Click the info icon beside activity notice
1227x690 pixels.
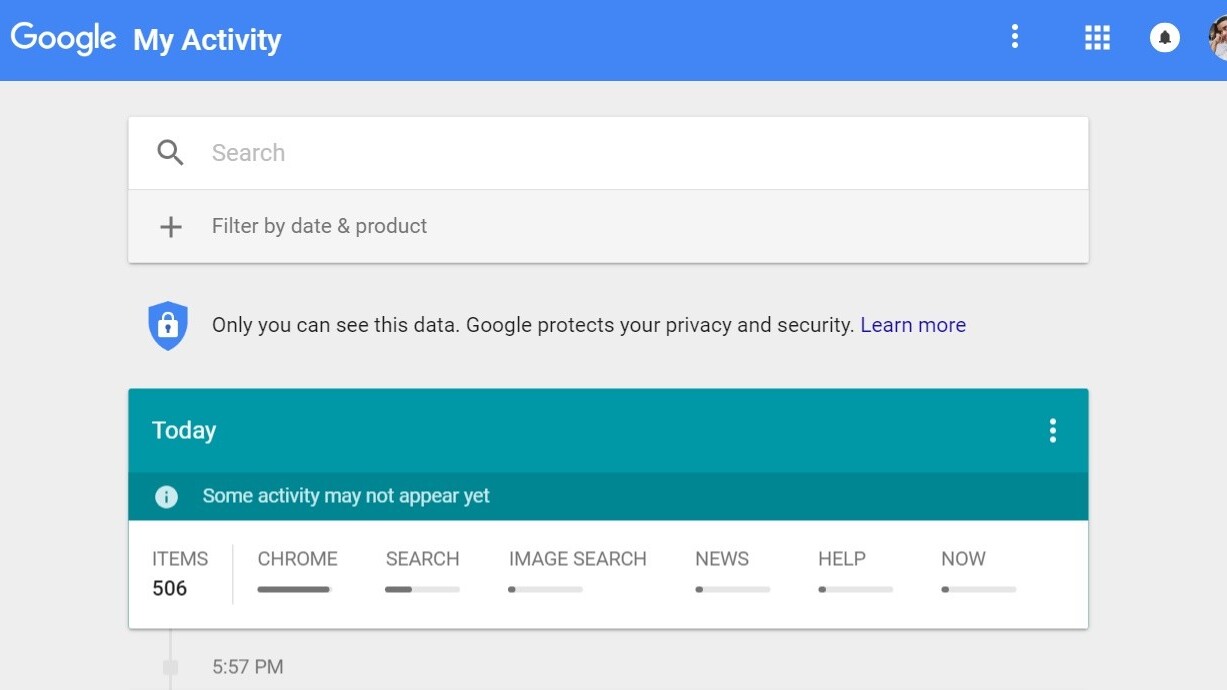(x=167, y=496)
